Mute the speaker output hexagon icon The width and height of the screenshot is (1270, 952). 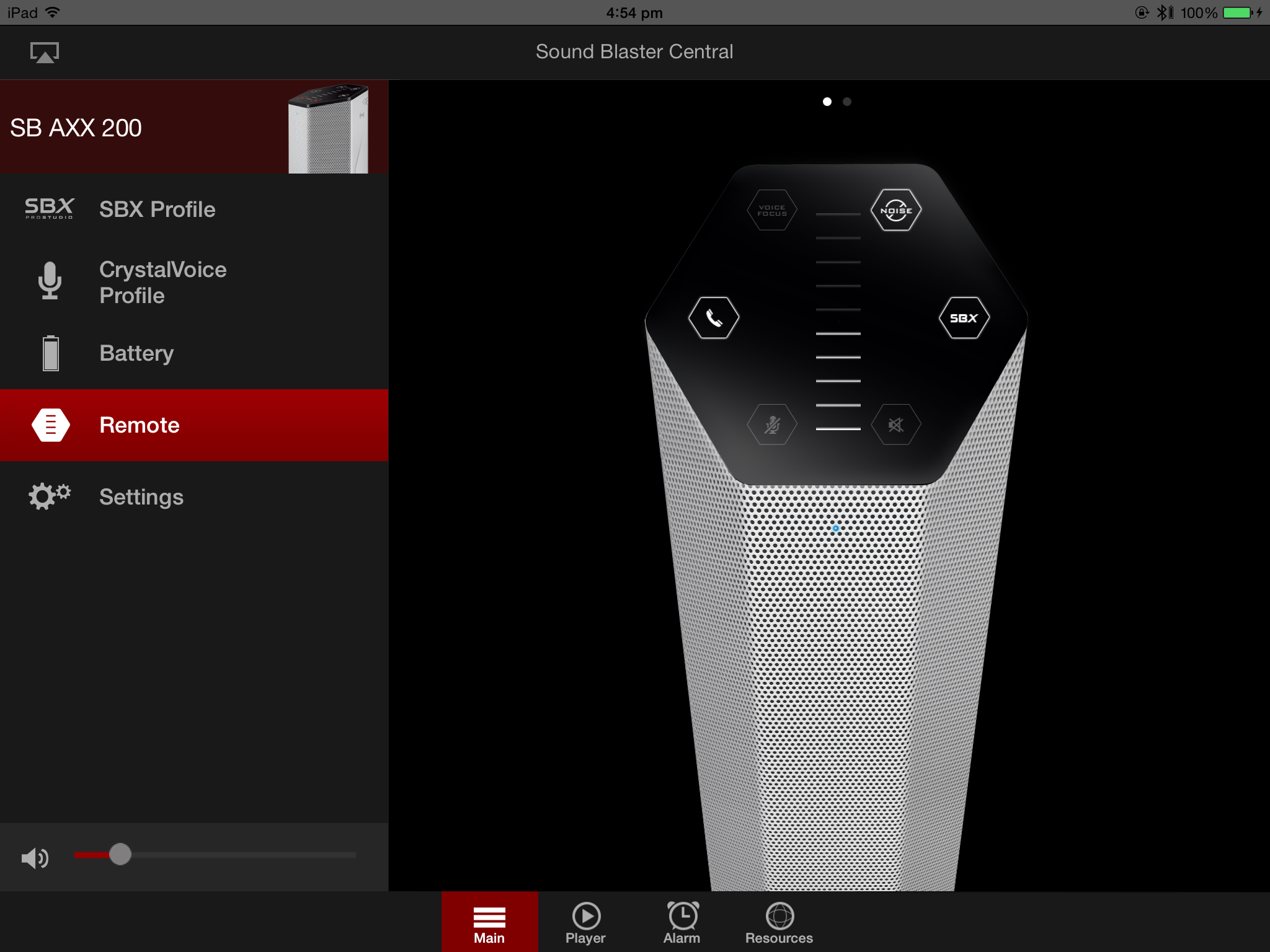tap(895, 425)
